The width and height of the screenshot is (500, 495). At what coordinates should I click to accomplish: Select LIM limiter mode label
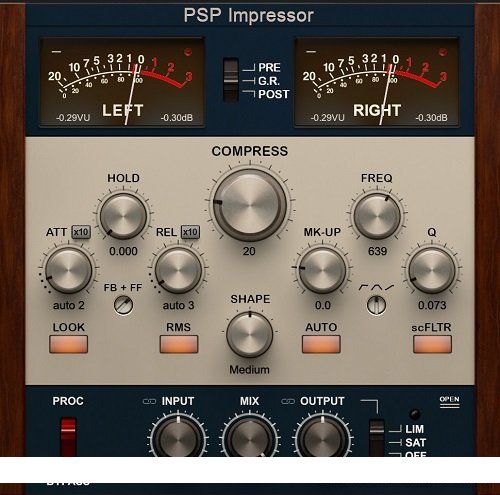click(x=415, y=429)
